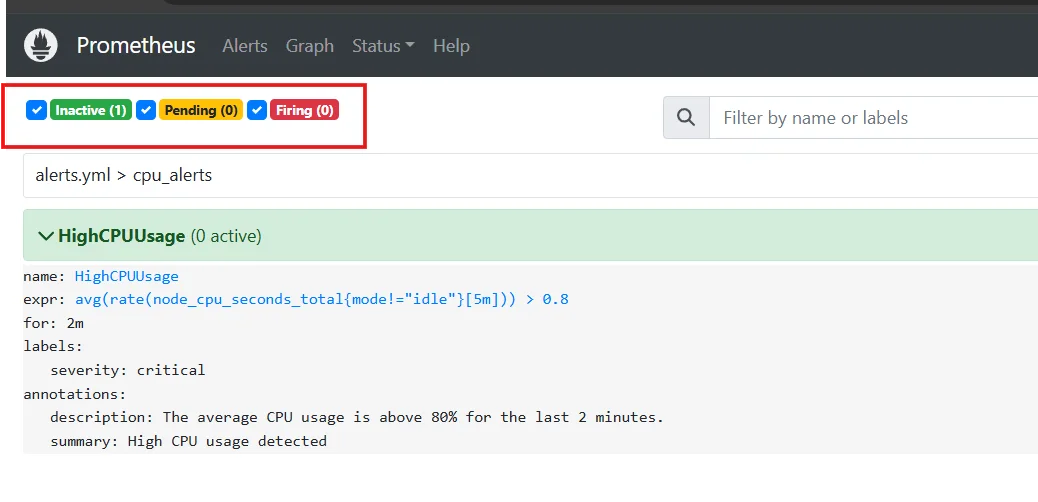The height and width of the screenshot is (502, 1038).
Task: Open the Status dropdown menu
Action: click(383, 46)
